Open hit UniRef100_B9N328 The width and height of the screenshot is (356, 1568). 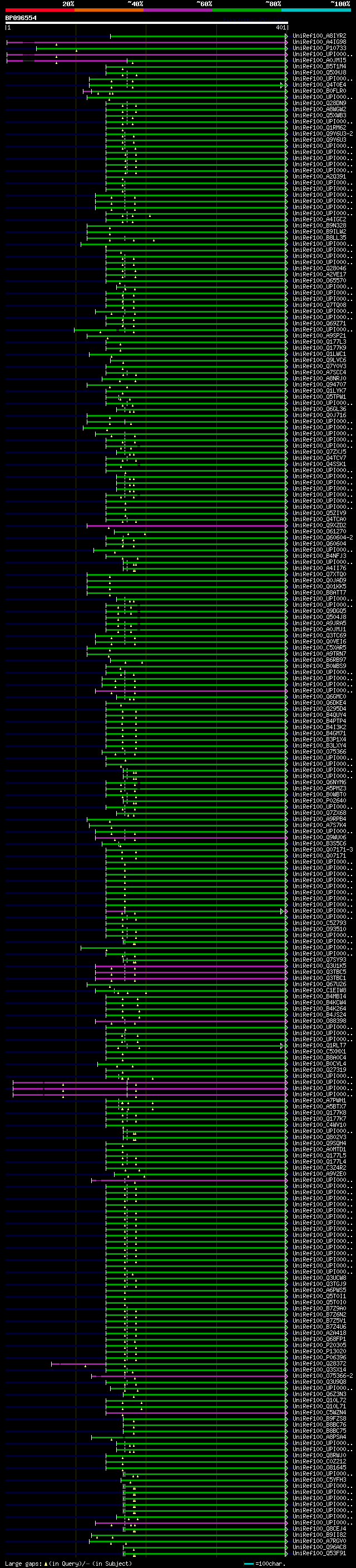319,225
